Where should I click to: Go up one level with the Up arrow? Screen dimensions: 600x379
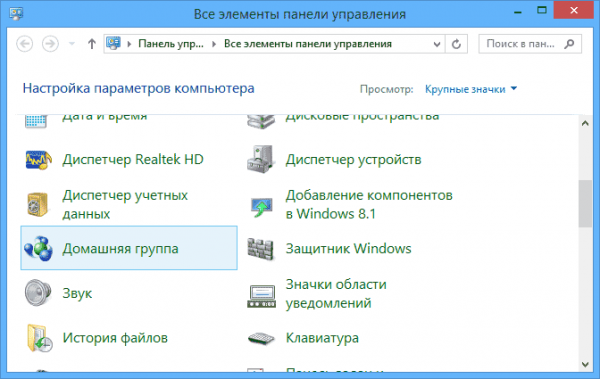pyautogui.click(x=92, y=44)
